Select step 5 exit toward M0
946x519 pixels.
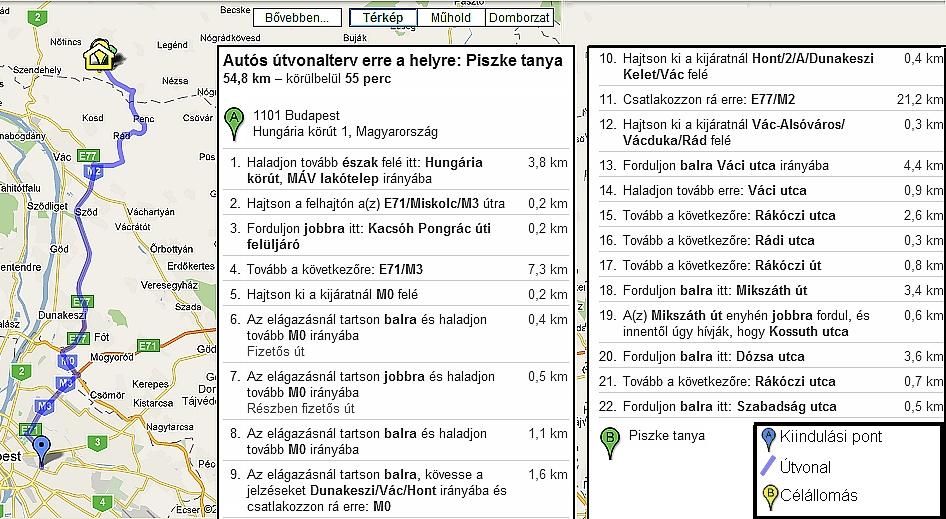[396, 294]
